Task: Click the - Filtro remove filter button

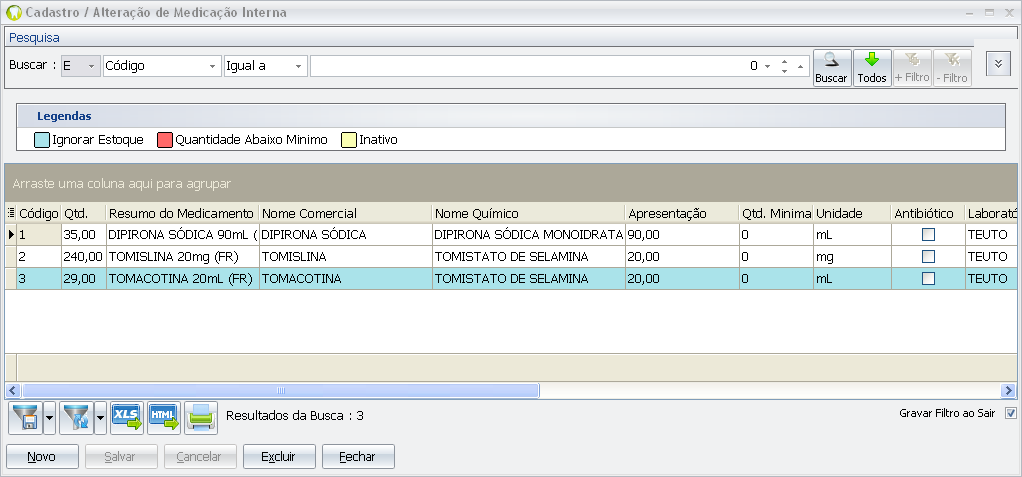Action: click(952, 68)
